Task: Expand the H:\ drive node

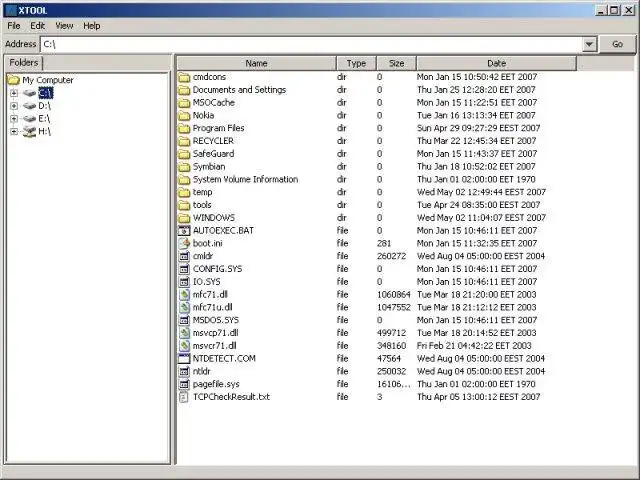Action: (14, 131)
